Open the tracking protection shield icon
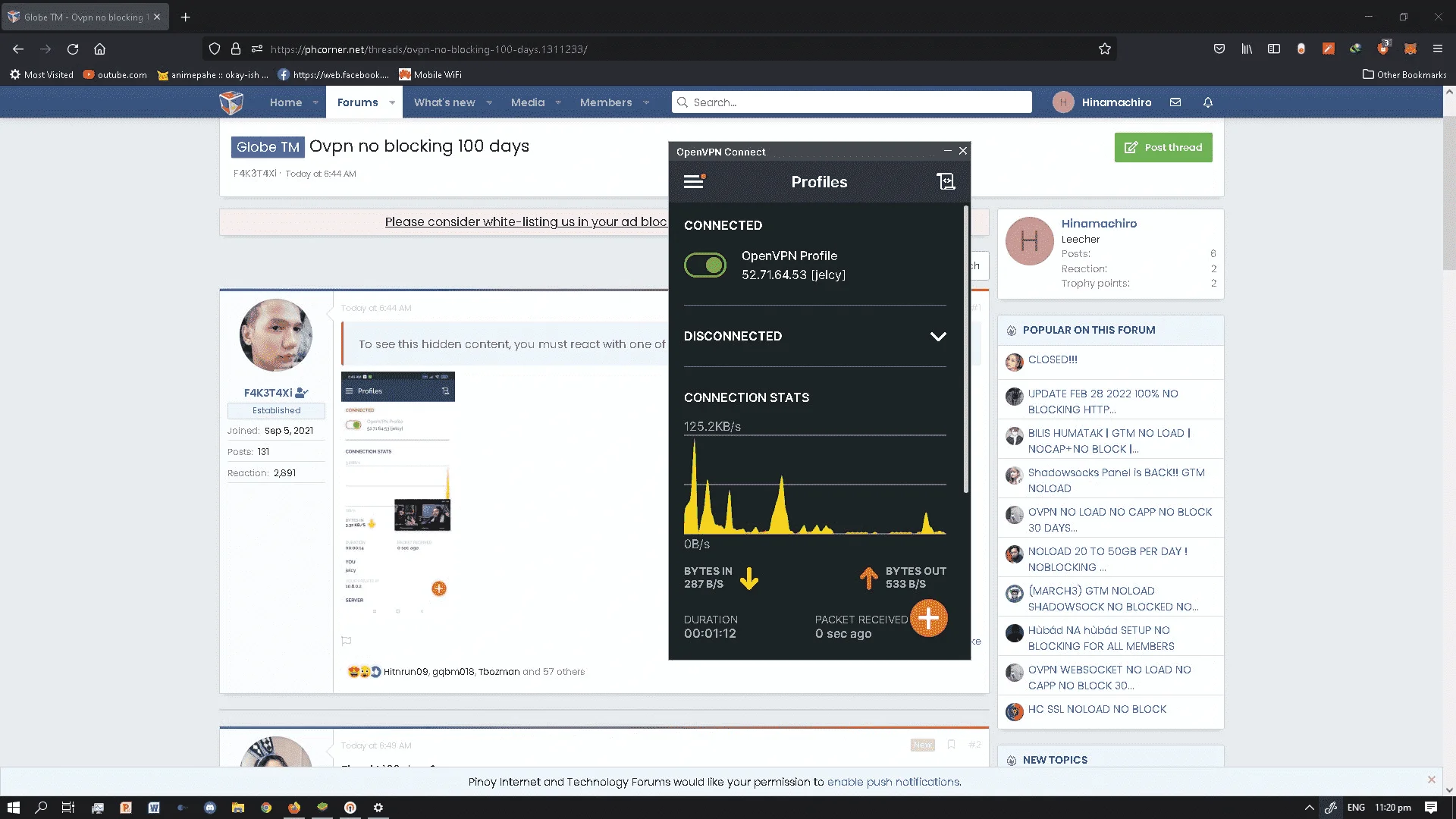Image resolution: width=1456 pixels, height=819 pixels. pyautogui.click(x=215, y=49)
